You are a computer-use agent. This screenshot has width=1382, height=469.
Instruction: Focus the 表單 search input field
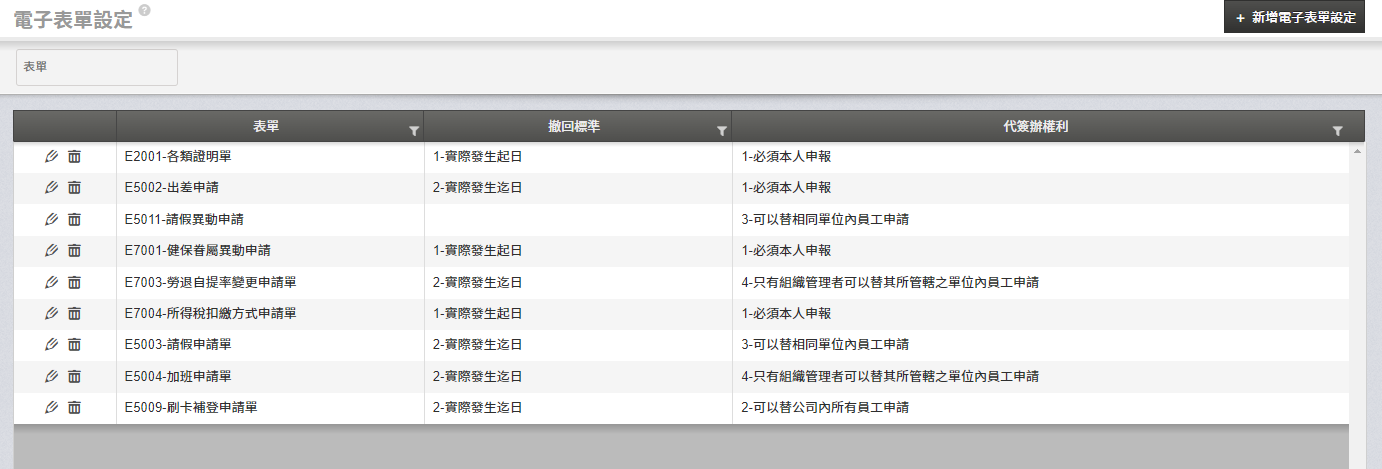97,67
